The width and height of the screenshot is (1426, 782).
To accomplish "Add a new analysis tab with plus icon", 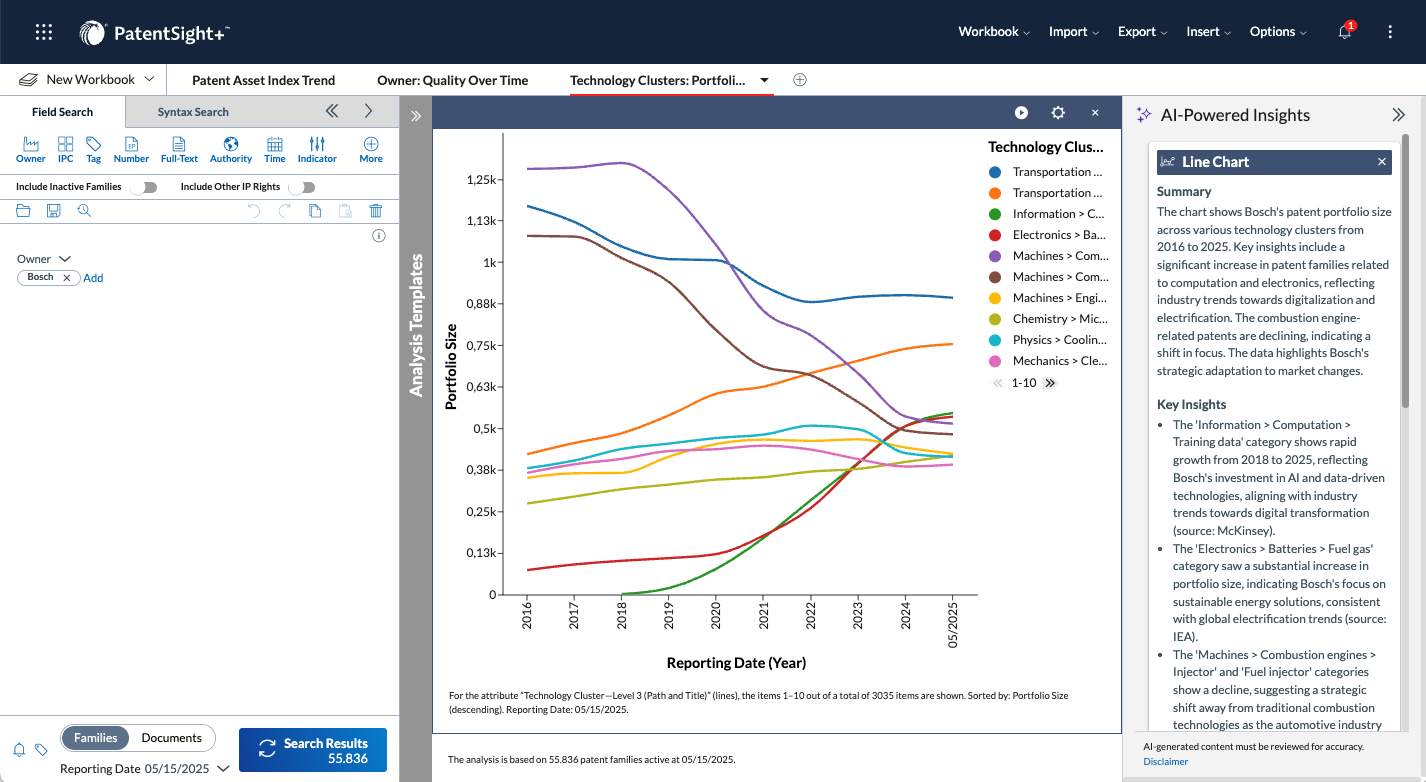I will pos(799,80).
